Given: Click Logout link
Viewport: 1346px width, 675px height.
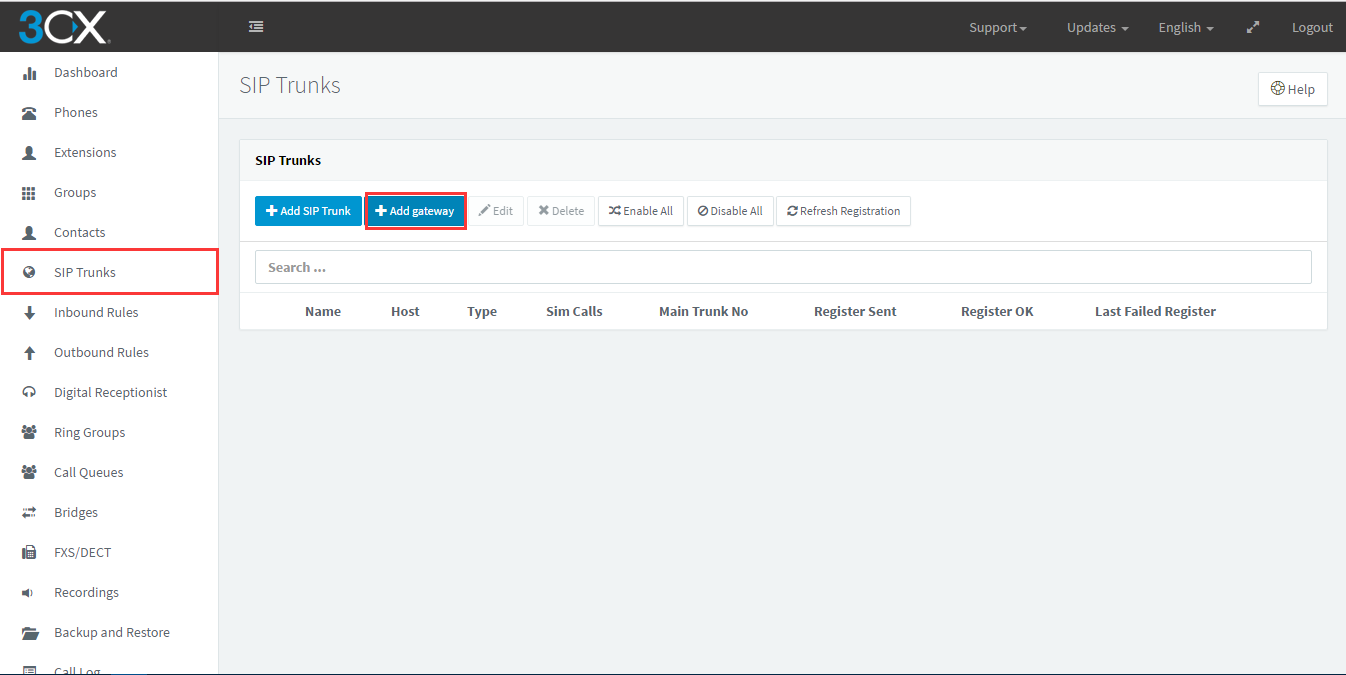Looking at the screenshot, I should coord(1312,28).
